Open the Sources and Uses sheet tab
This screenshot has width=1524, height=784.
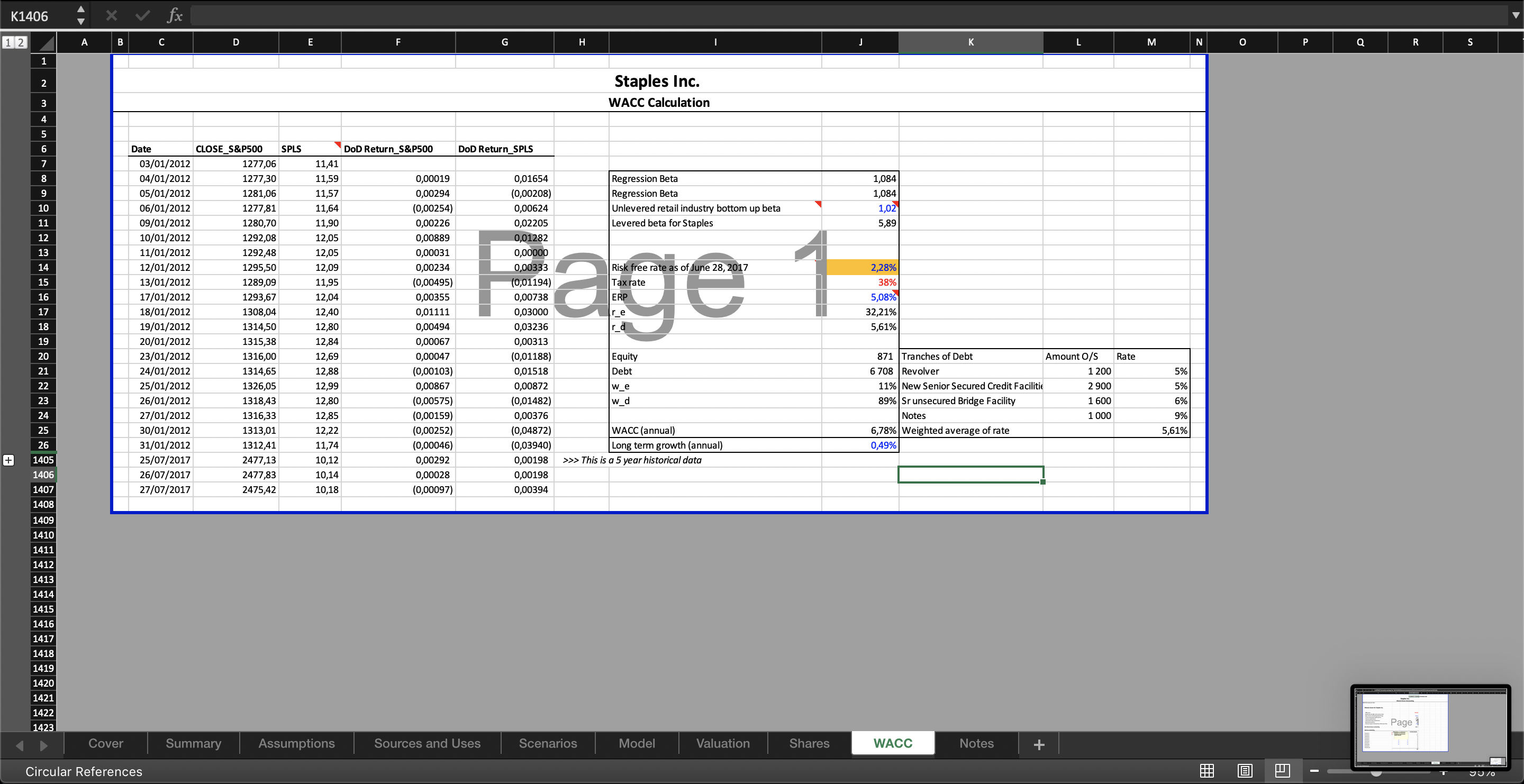coord(427,743)
